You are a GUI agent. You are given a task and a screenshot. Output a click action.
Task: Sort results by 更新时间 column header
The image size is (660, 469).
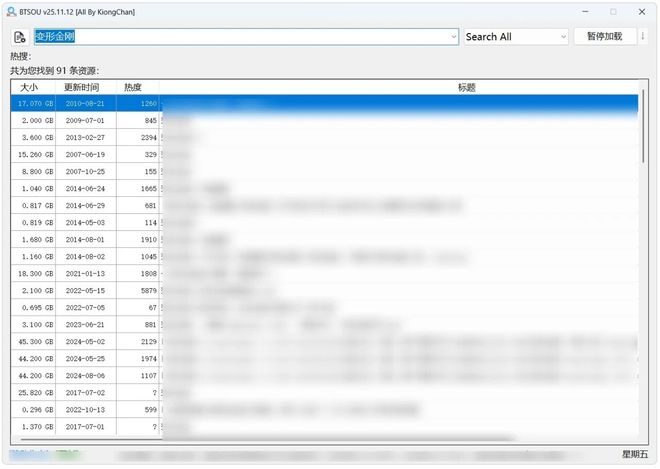(87, 87)
